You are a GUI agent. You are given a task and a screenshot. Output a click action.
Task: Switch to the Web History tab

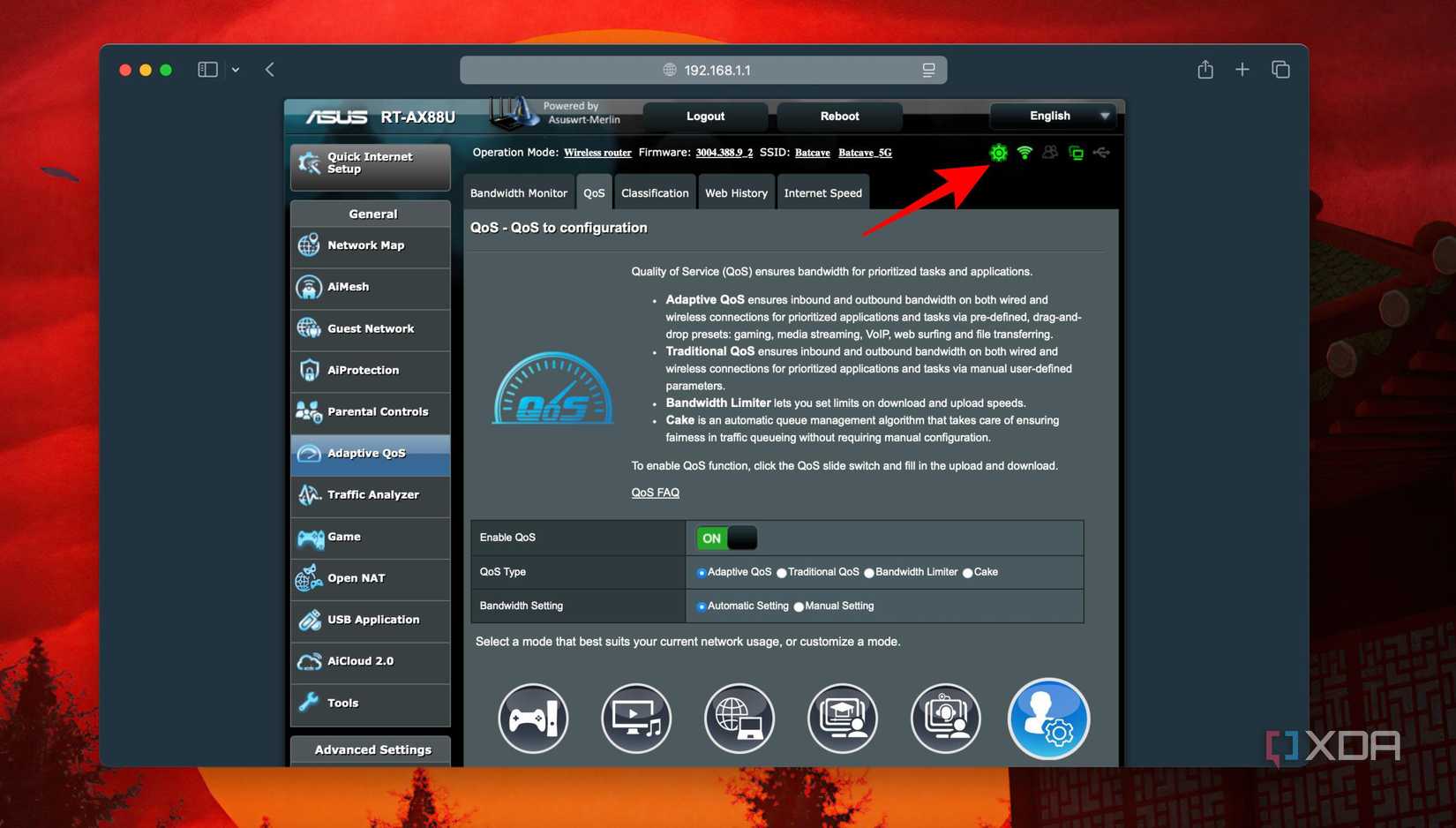pyautogui.click(x=736, y=192)
